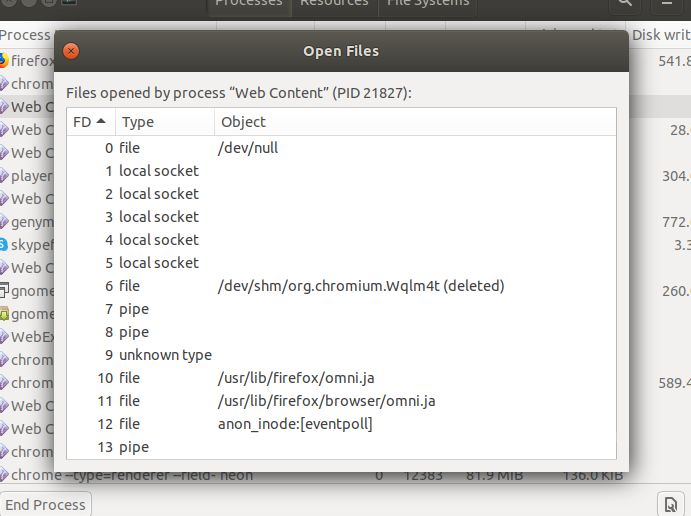Viewport: 691px width, 516px height.
Task: Select FD 2 local socket row
Action: pyautogui.click(x=341, y=194)
